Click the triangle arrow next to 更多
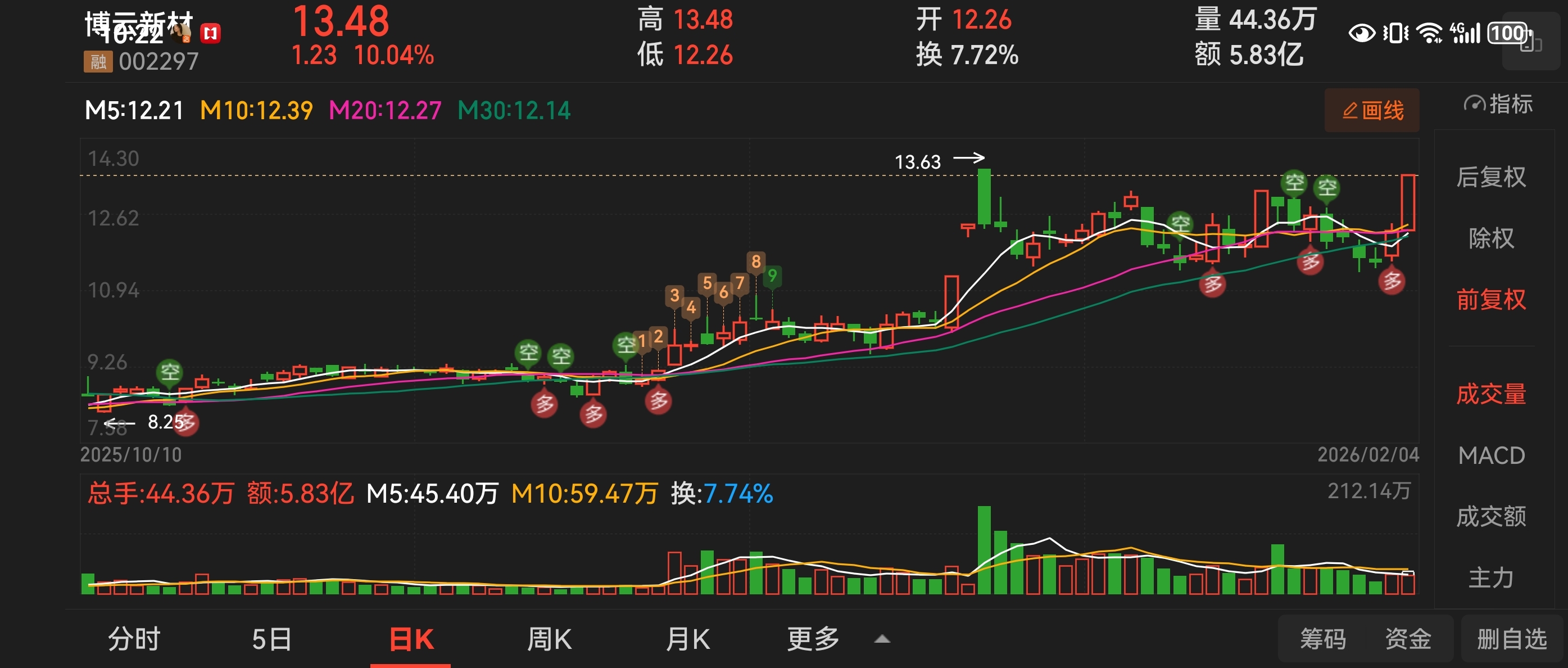This screenshot has height=668, width=1568. [882, 639]
